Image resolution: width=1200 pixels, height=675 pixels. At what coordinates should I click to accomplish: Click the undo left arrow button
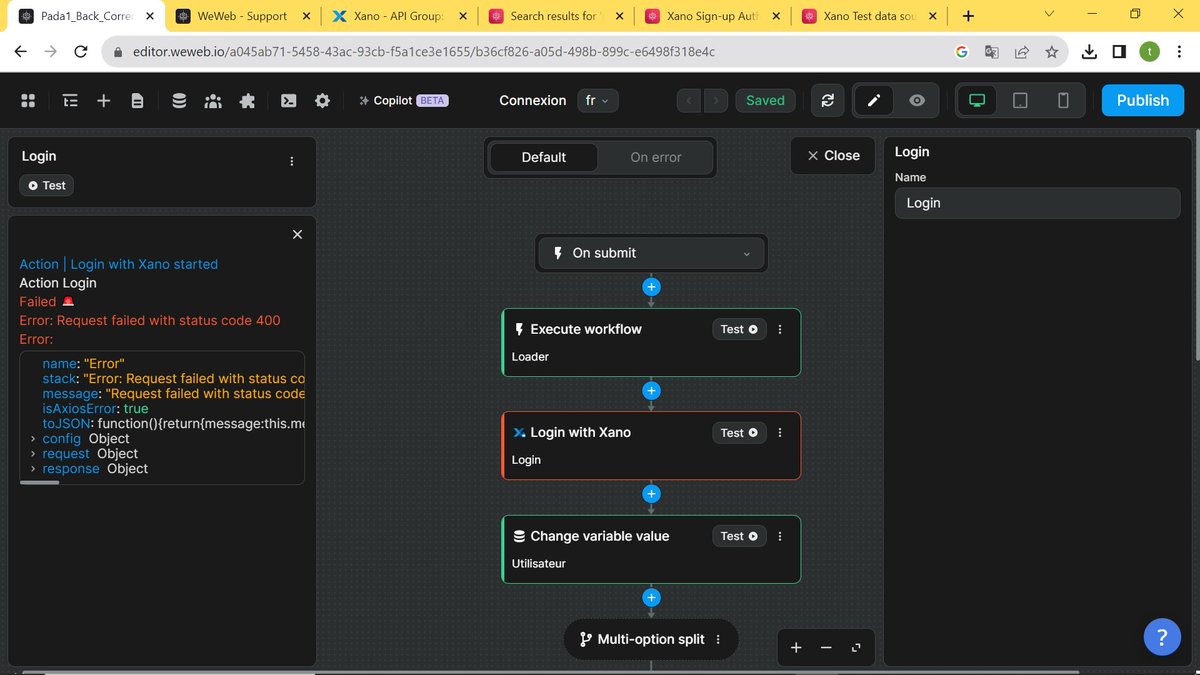pos(689,100)
